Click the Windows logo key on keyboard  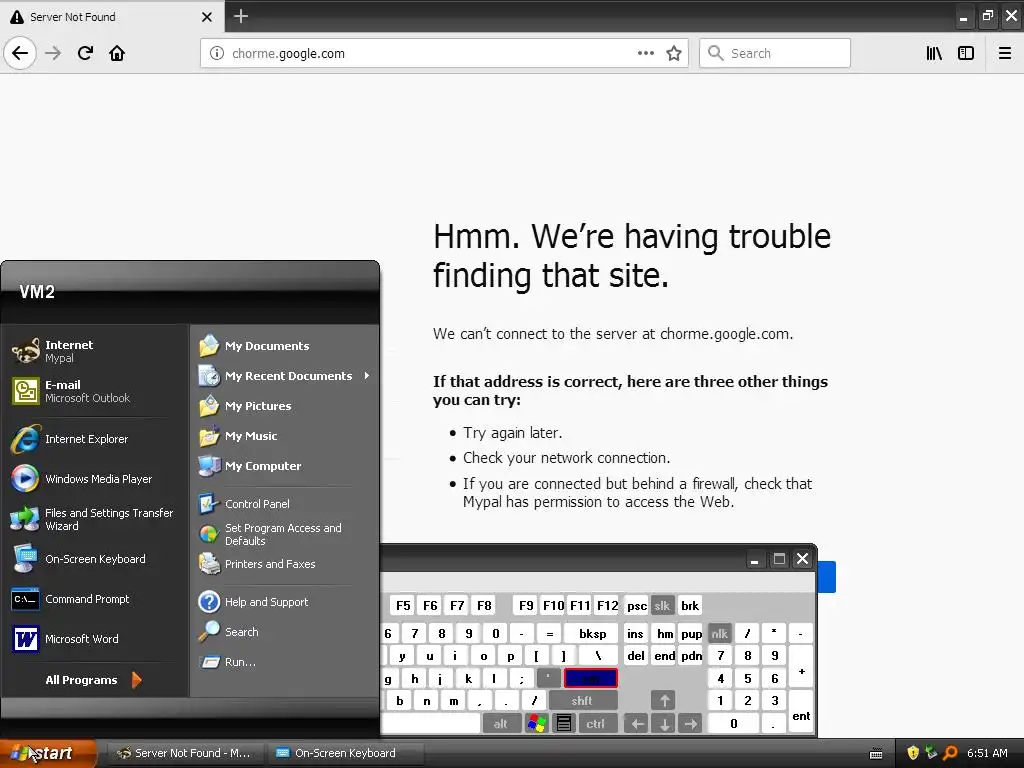537,724
